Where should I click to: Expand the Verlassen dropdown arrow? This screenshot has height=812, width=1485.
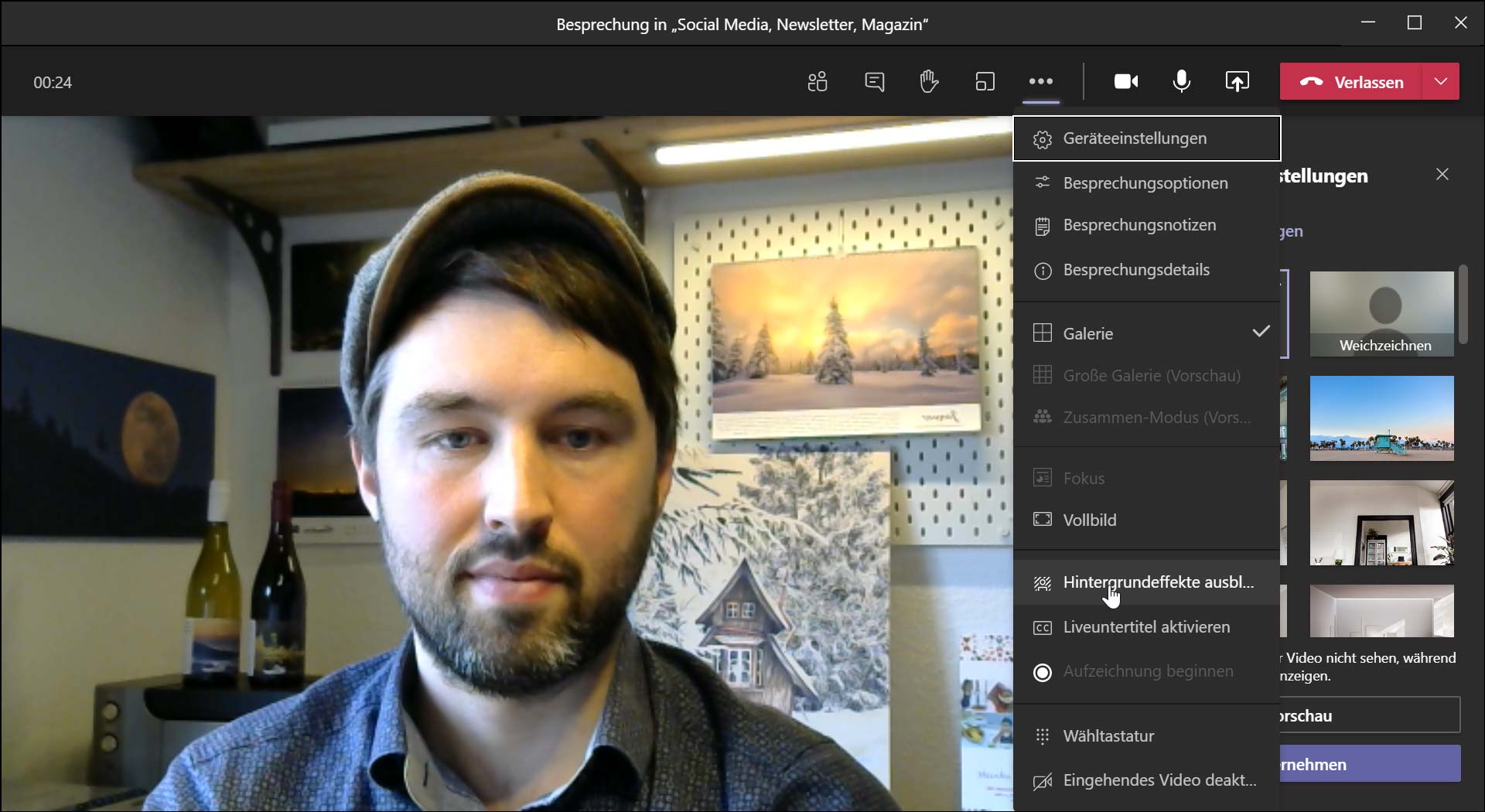pyautogui.click(x=1441, y=82)
